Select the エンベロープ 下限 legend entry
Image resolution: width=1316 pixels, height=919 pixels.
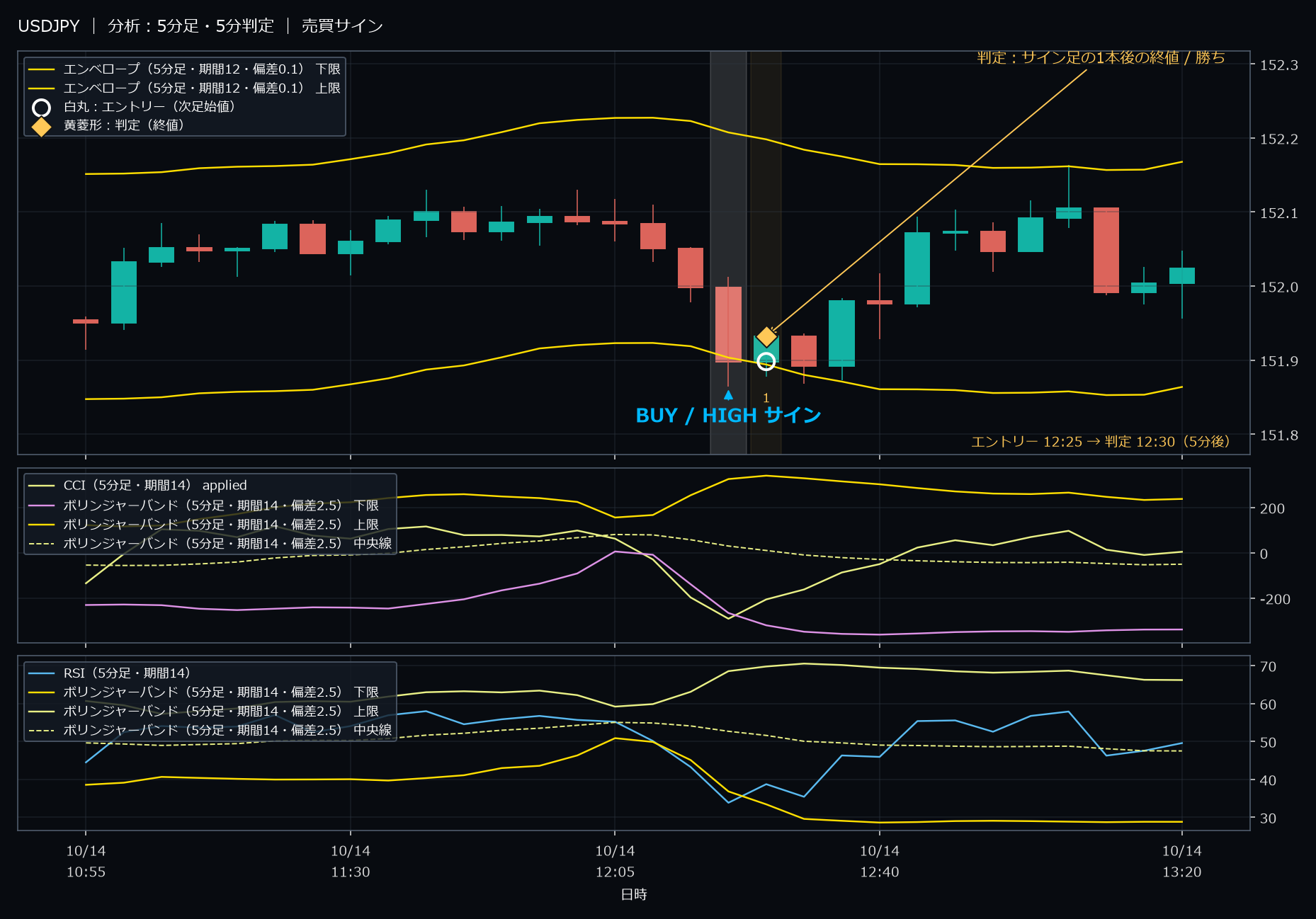click(x=185, y=69)
